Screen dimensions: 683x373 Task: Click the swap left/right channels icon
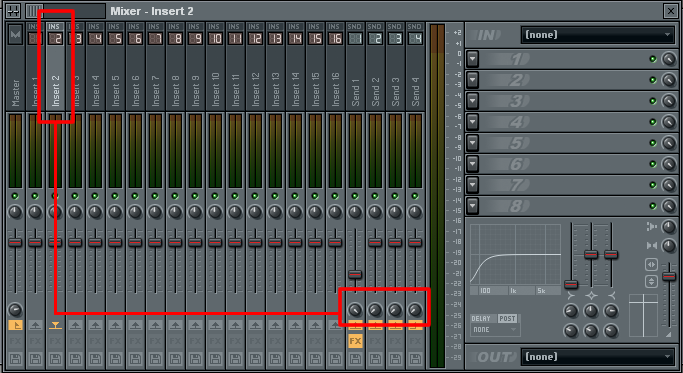(x=651, y=264)
